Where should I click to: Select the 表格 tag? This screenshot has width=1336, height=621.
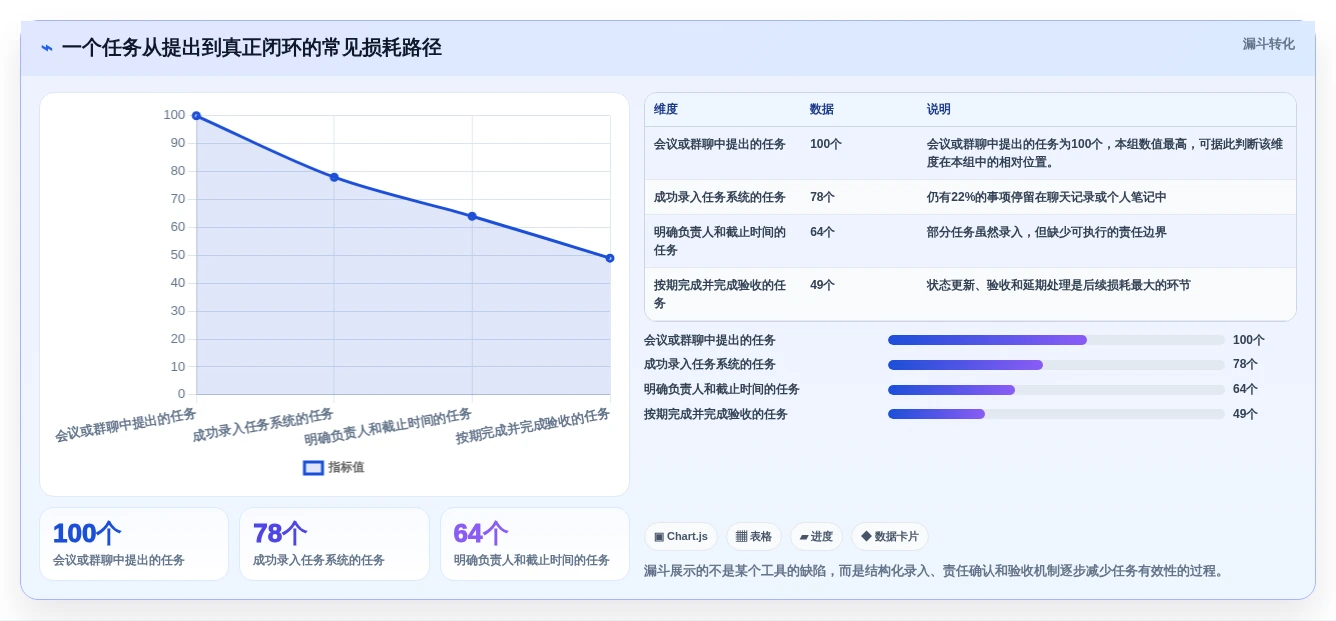point(754,537)
